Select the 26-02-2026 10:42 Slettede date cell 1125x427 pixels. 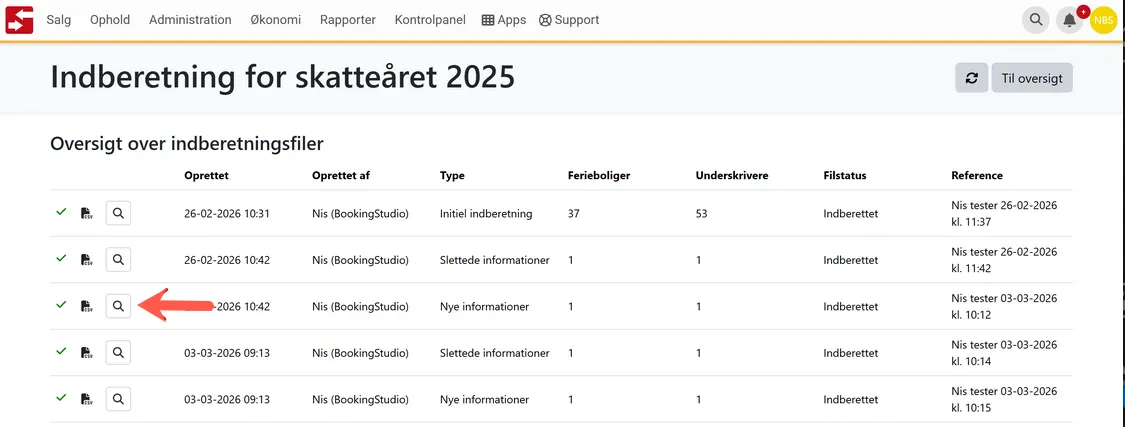[x=227, y=260]
